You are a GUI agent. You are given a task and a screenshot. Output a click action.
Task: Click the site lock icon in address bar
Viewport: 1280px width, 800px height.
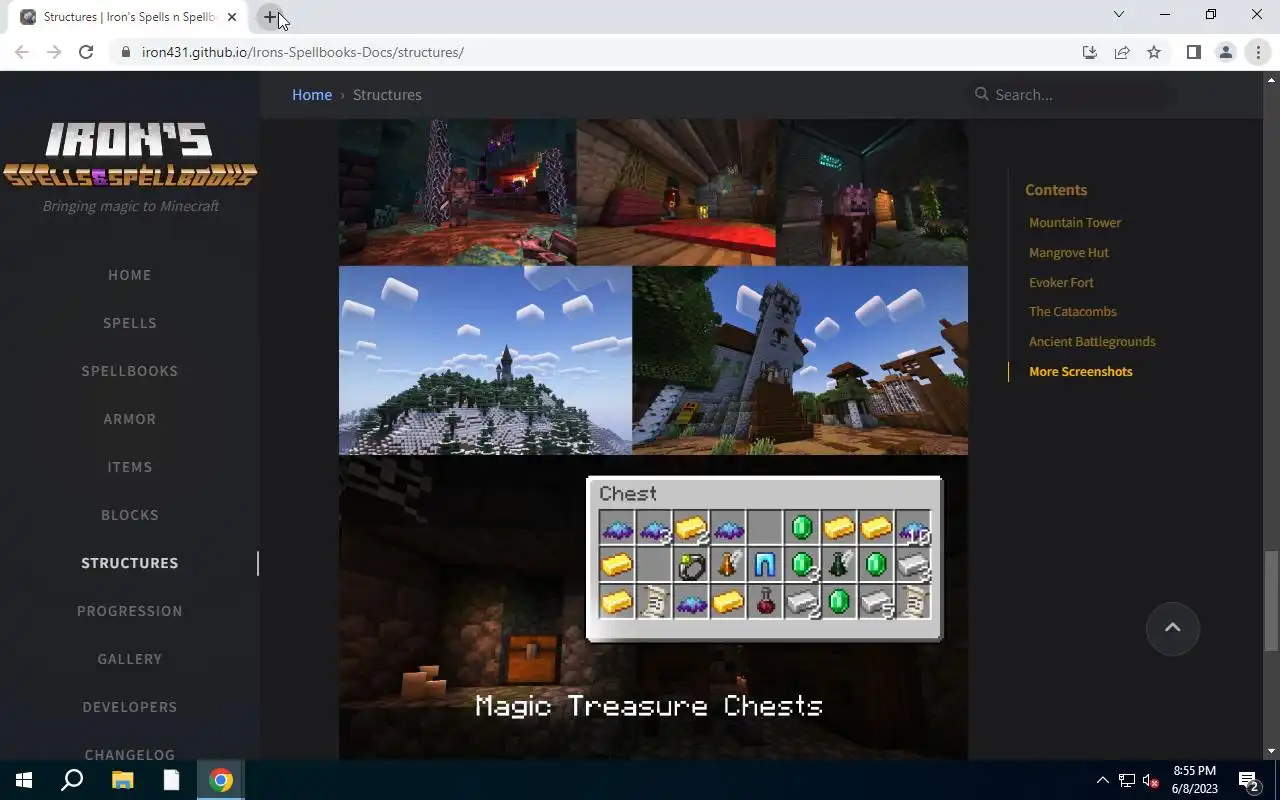point(126,52)
